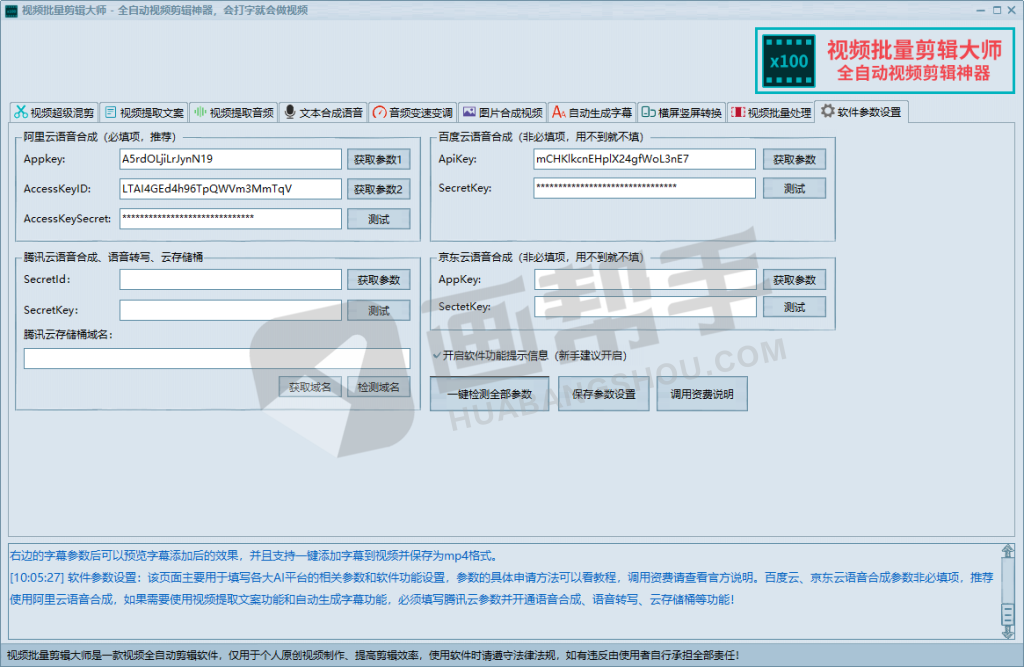Open 调用资费说明
The height and width of the screenshot is (667, 1024).
(701, 394)
